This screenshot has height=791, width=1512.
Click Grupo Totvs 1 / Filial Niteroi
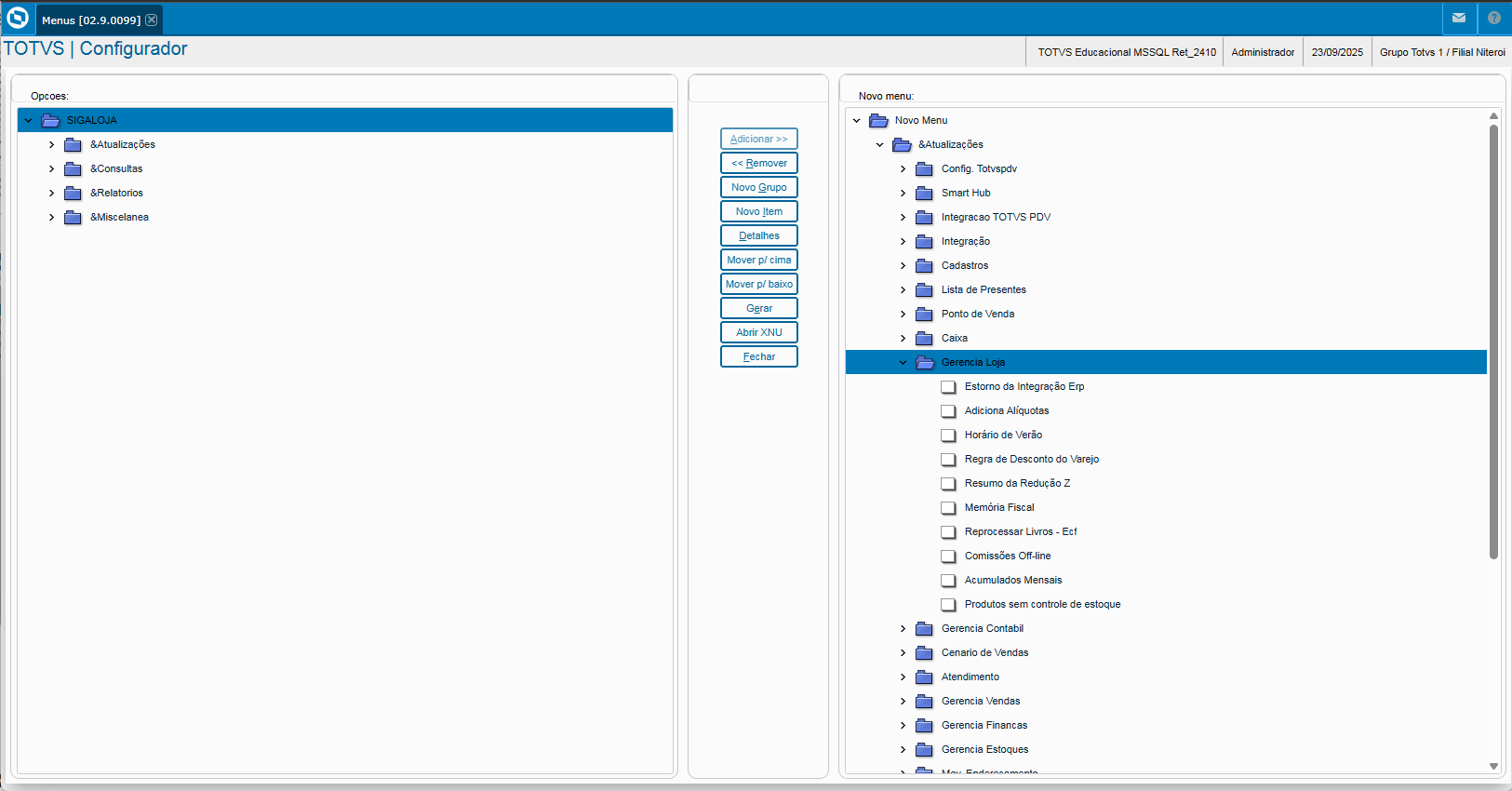point(1442,52)
